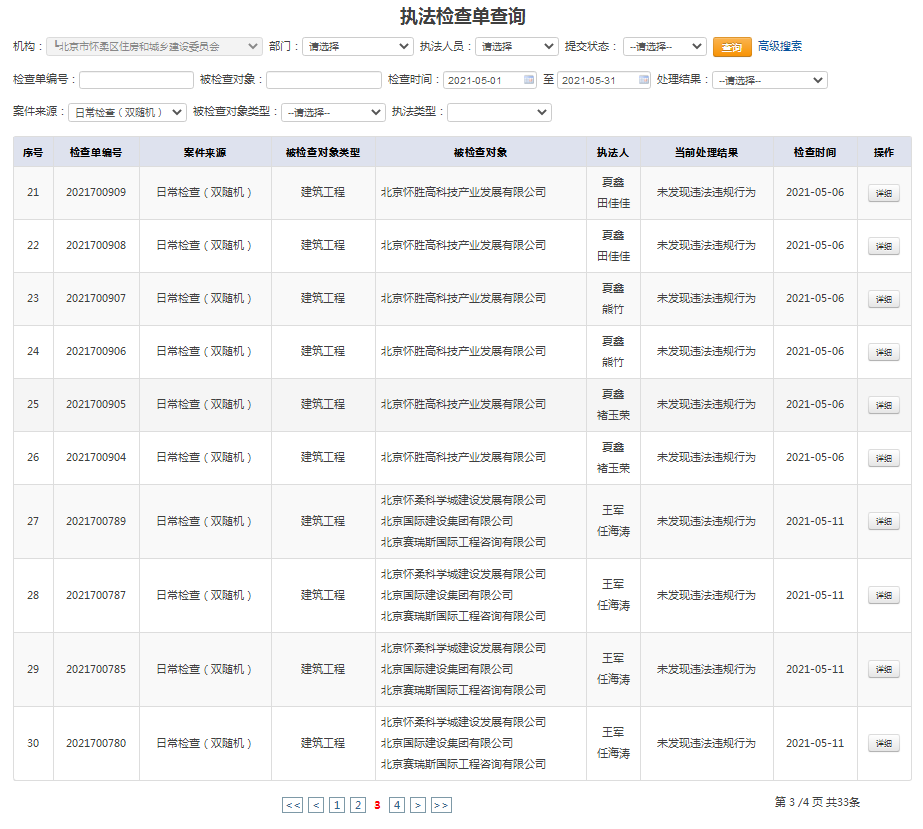Click the orange 查询 search button

[732, 47]
